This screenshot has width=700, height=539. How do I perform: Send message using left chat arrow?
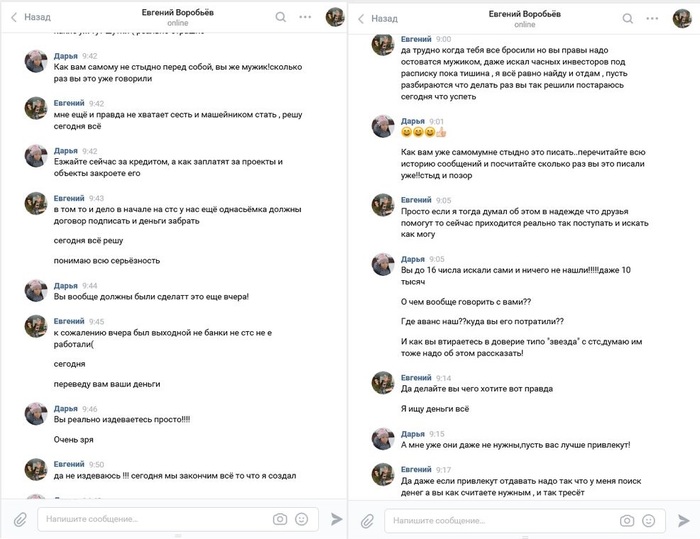click(336, 520)
